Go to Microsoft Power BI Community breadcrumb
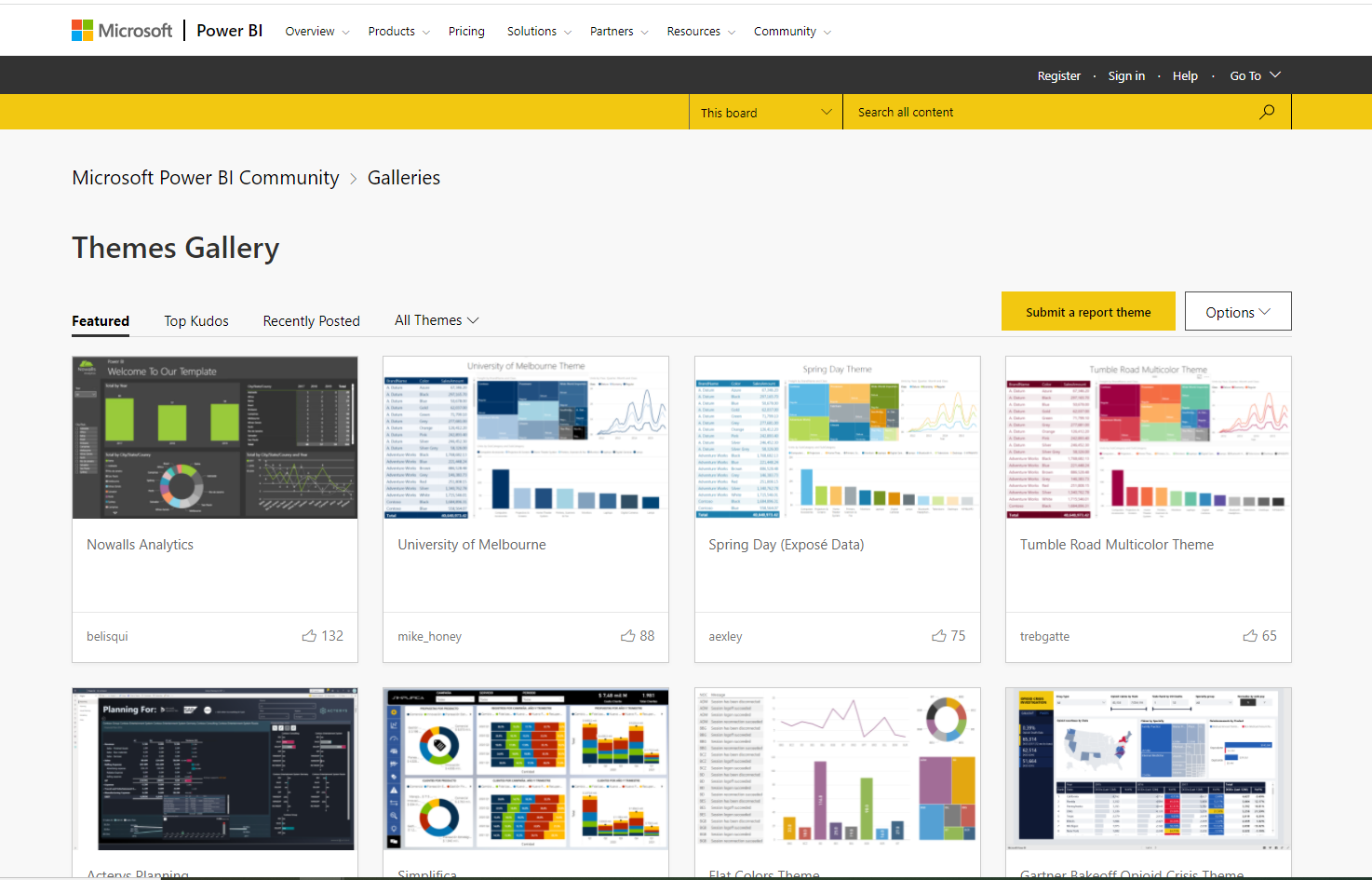The height and width of the screenshot is (880, 1372). 206,178
